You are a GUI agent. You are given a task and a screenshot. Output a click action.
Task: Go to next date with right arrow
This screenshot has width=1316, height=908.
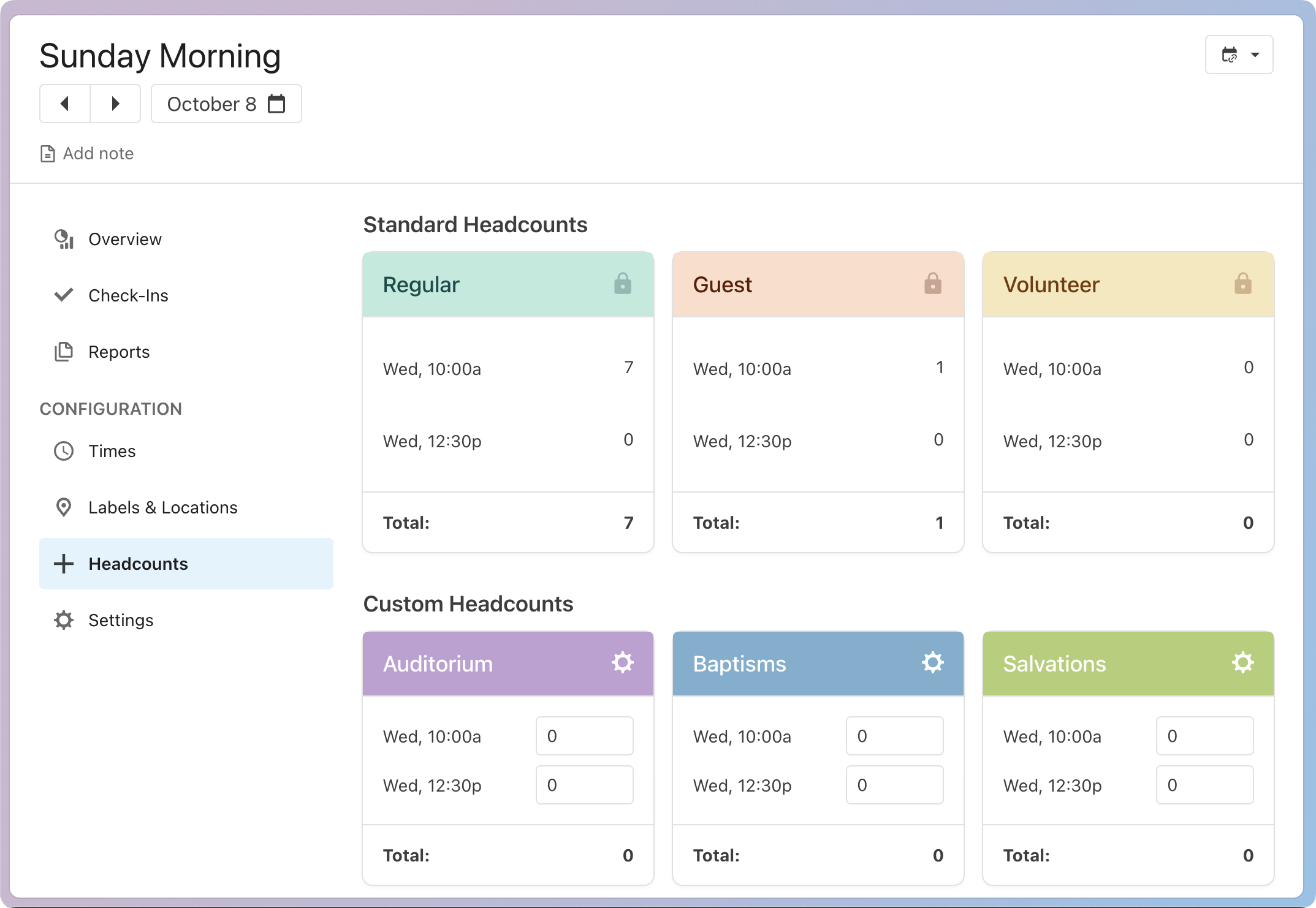pos(115,104)
